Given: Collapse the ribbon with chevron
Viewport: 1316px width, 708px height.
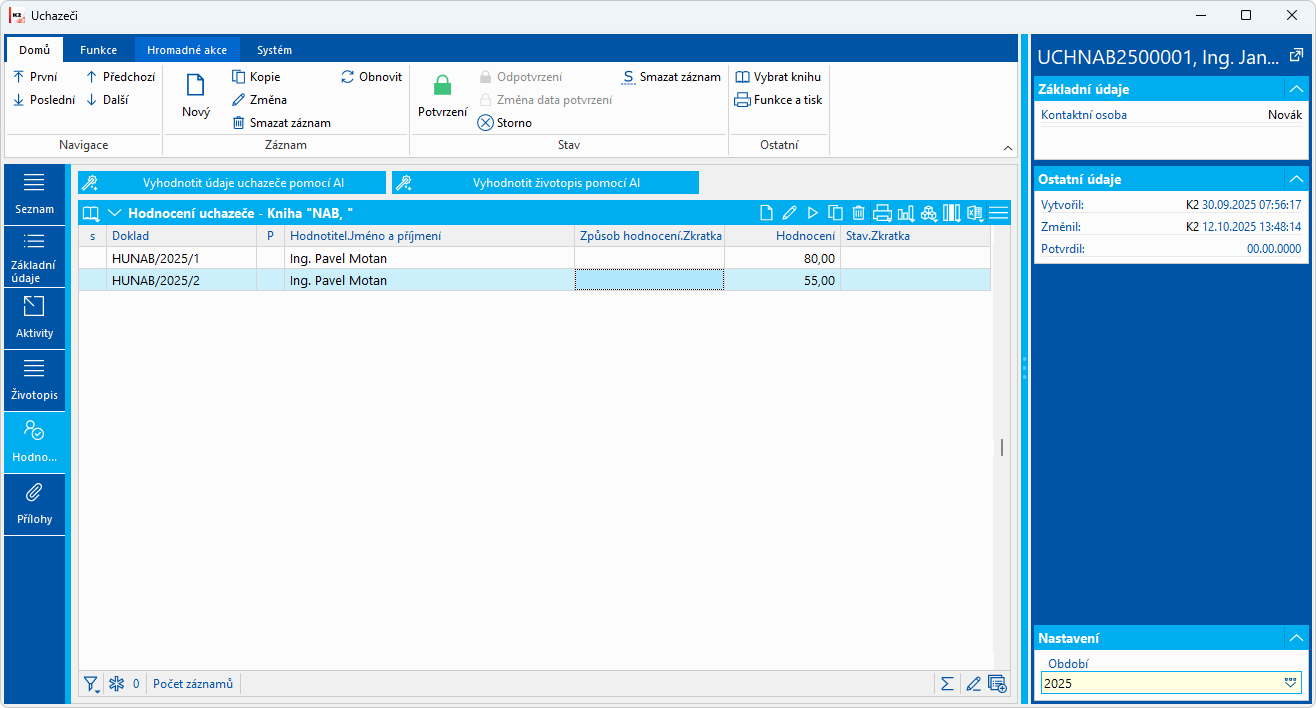Looking at the screenshot, I should click(x=1008, y=148).
